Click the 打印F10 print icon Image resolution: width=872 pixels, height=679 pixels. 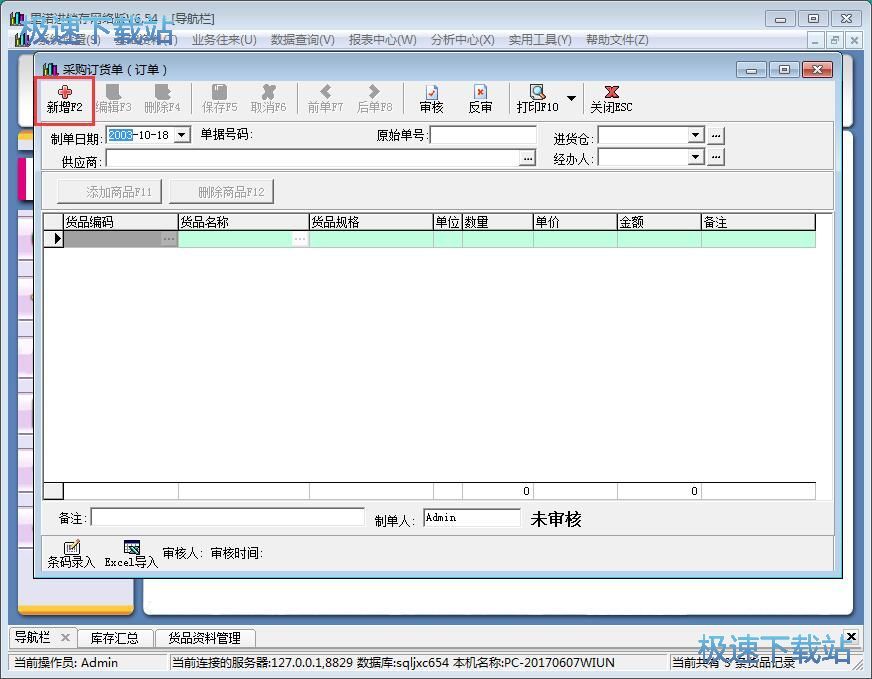pyautogui.click(x=537, y=98)
